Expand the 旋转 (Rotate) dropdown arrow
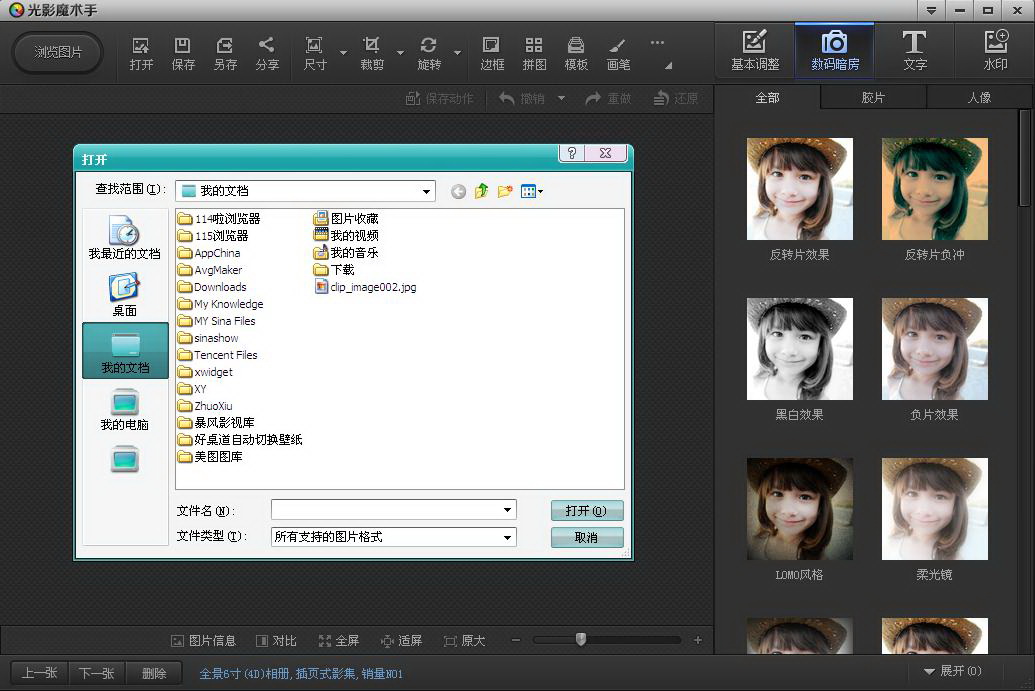Screen dimensions: 1035x691 point(458,53)
